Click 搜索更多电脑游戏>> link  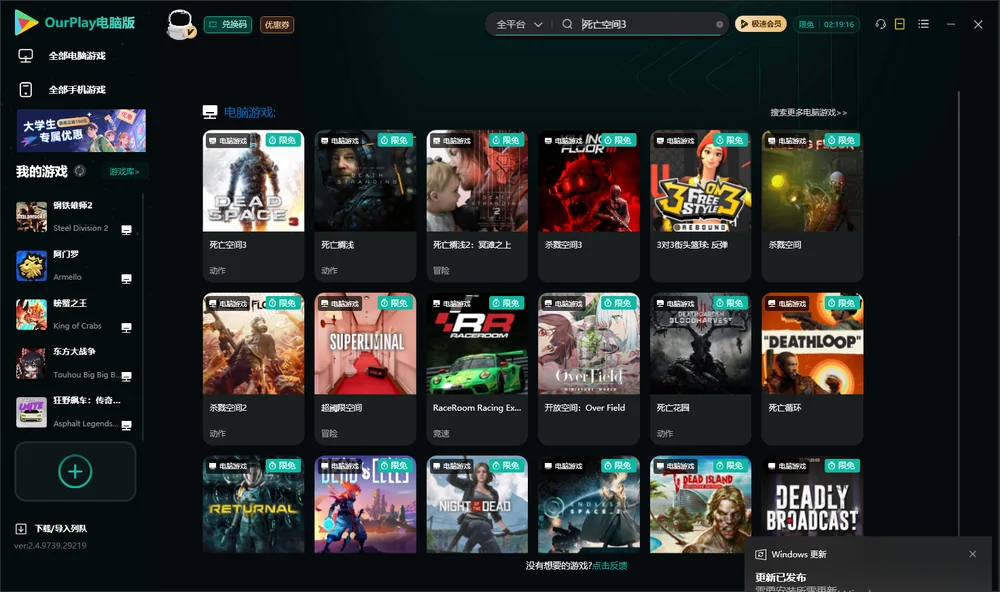[x=808, y=112]
